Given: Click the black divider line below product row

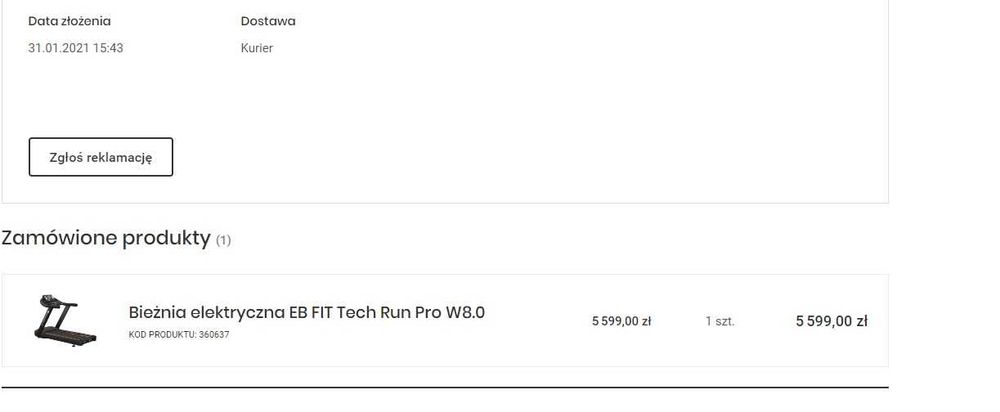Looking at the screenshot, I should (444, 387).
